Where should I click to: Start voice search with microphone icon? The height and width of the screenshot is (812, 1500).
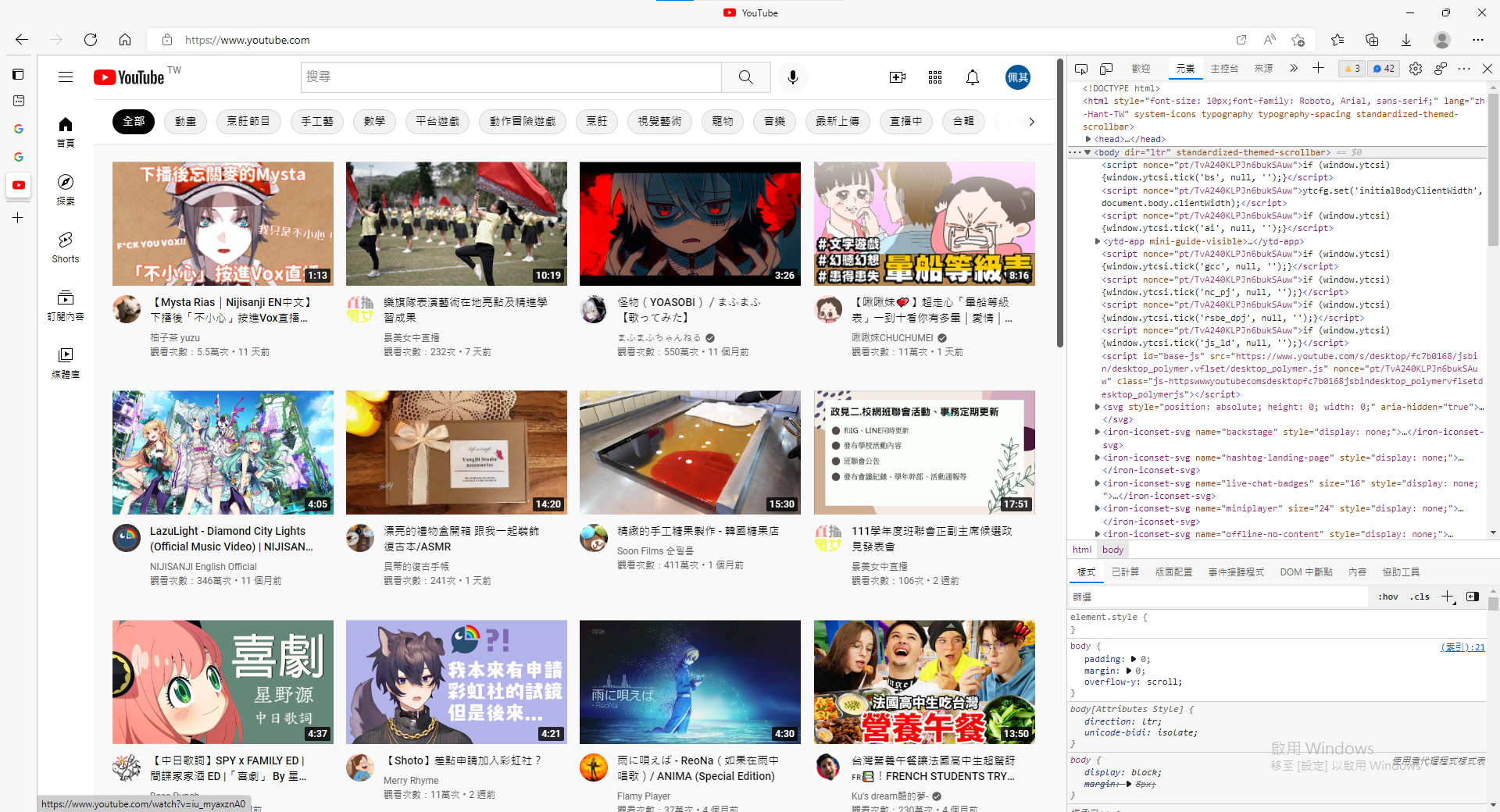pyautogui.click(x=793, y=77)
